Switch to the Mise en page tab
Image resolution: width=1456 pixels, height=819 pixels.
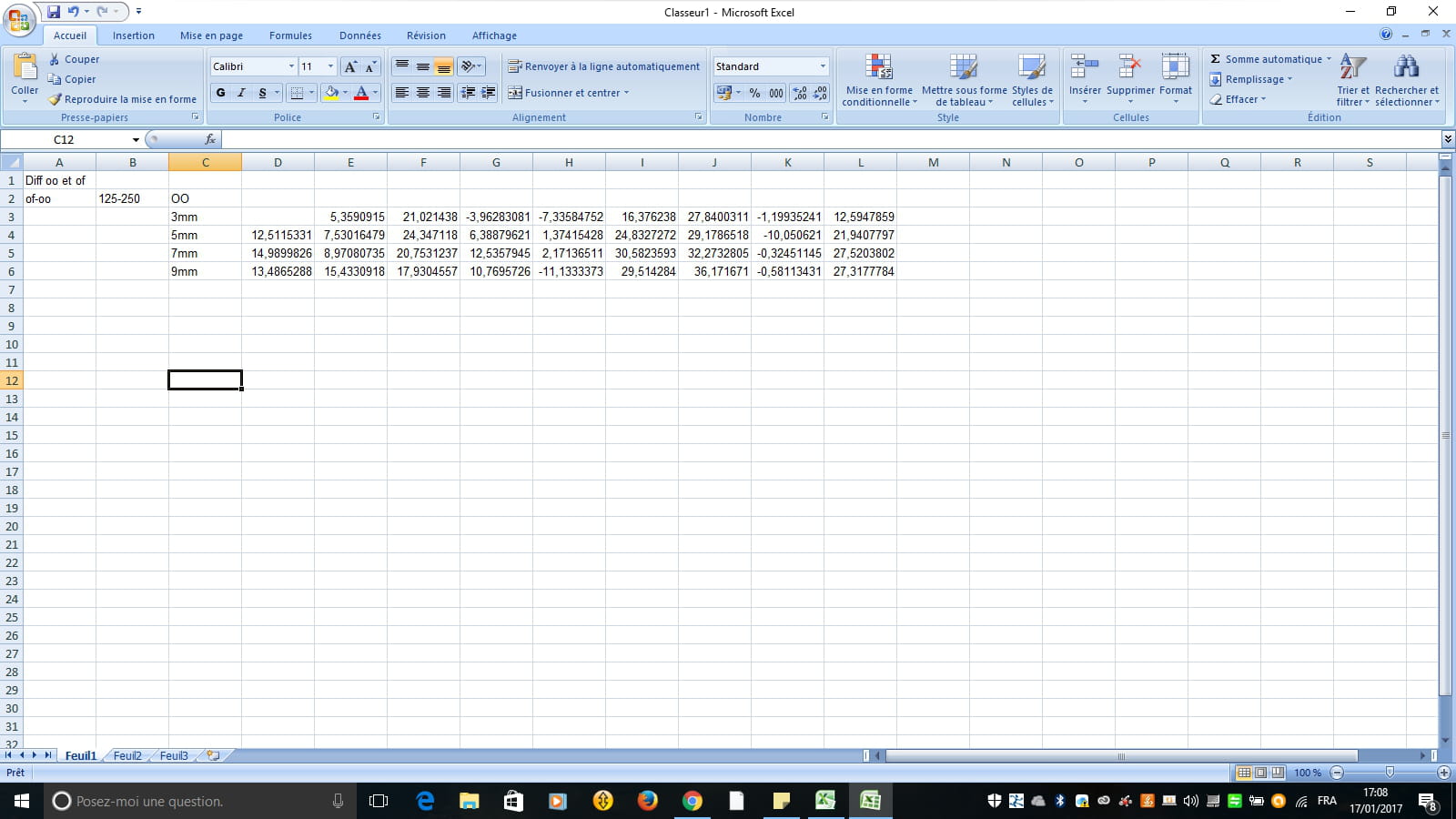(x=211, y=35)
